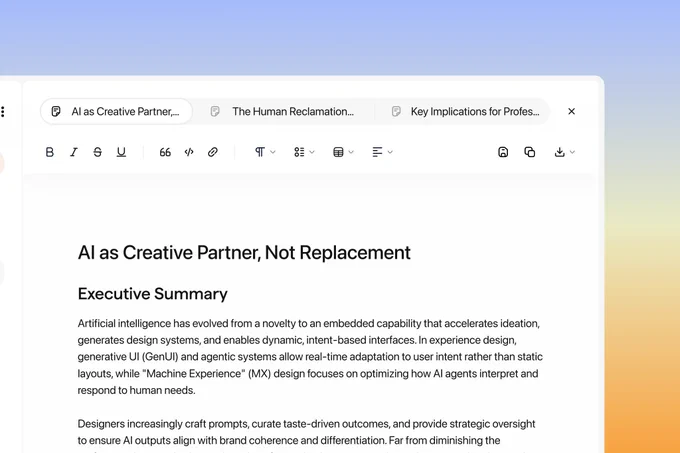The image size is (680, 453).
Task: Toggle bold formatting
Action: coord(49,152)
